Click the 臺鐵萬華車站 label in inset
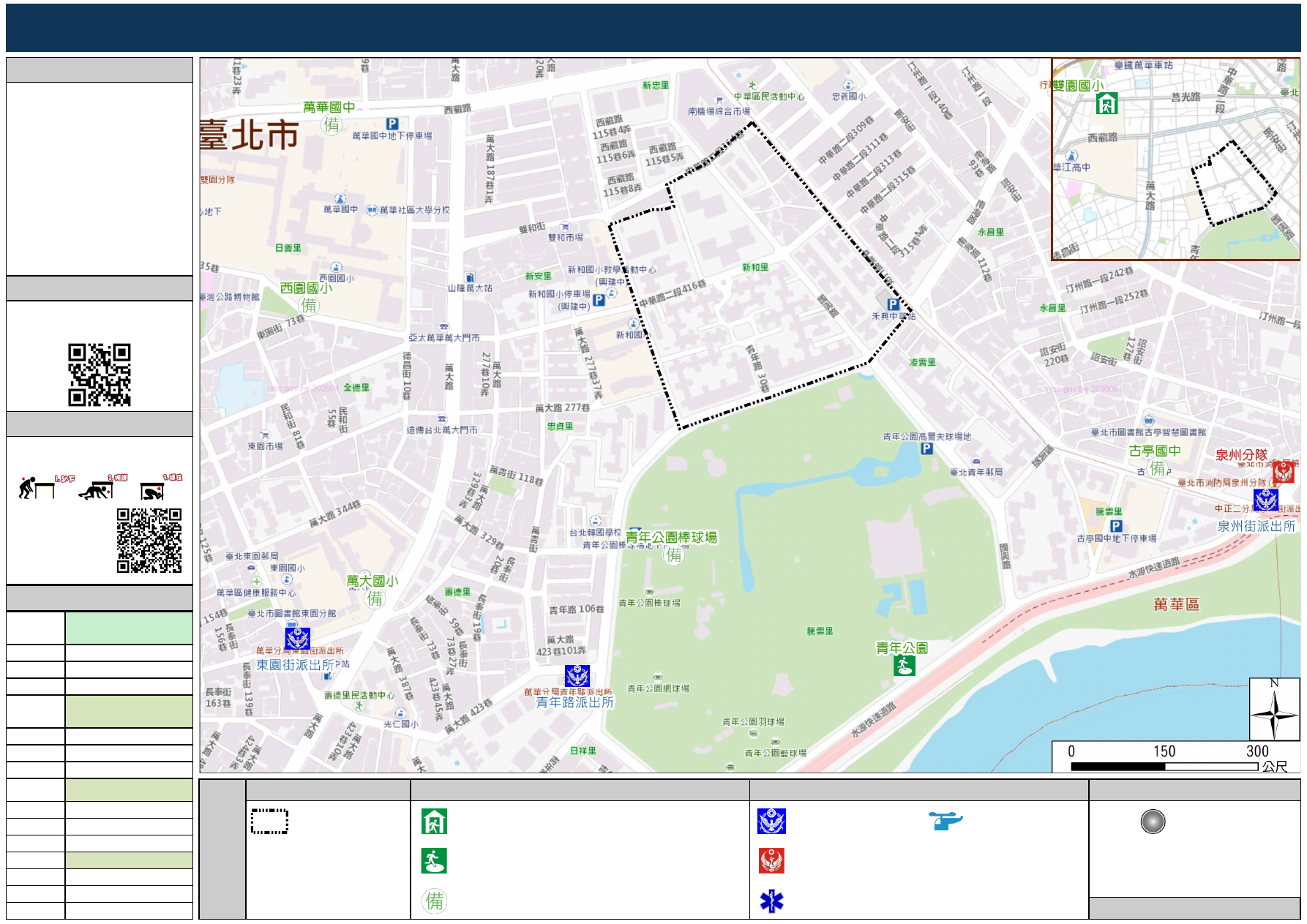The image size is (1307, 924). (1143, 65)
